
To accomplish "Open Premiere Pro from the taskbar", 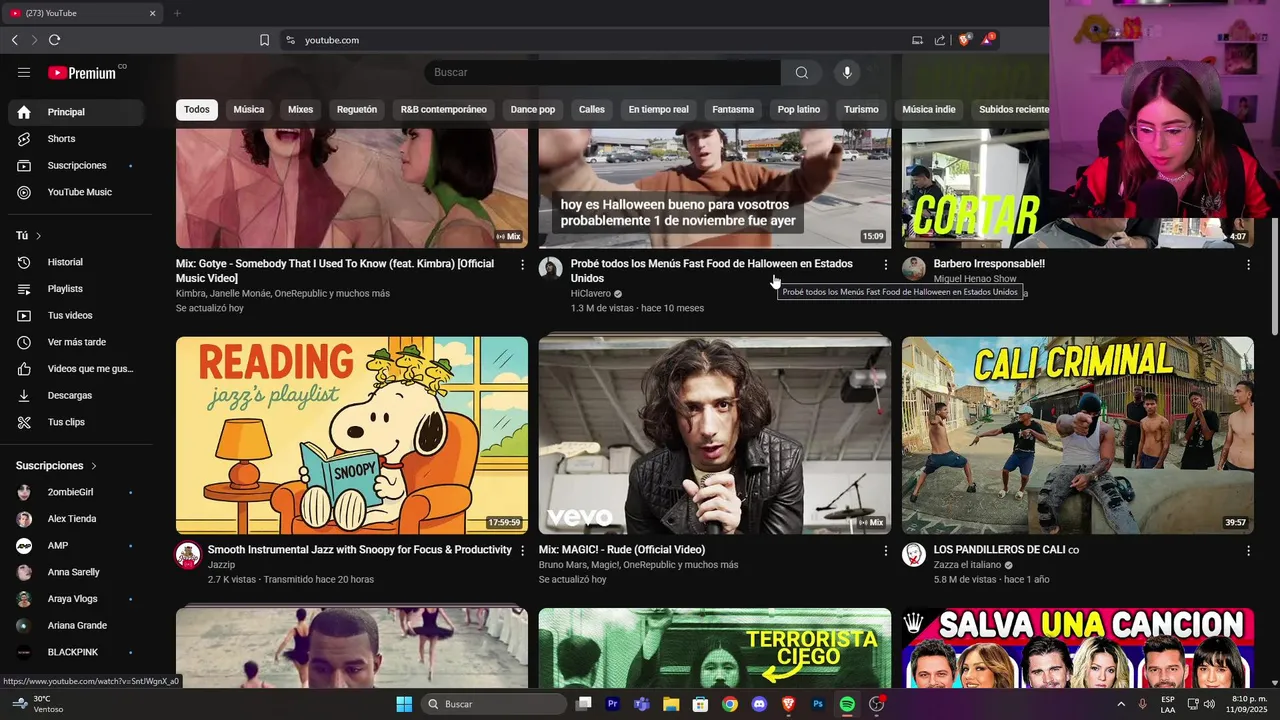I will click(613, 704).
